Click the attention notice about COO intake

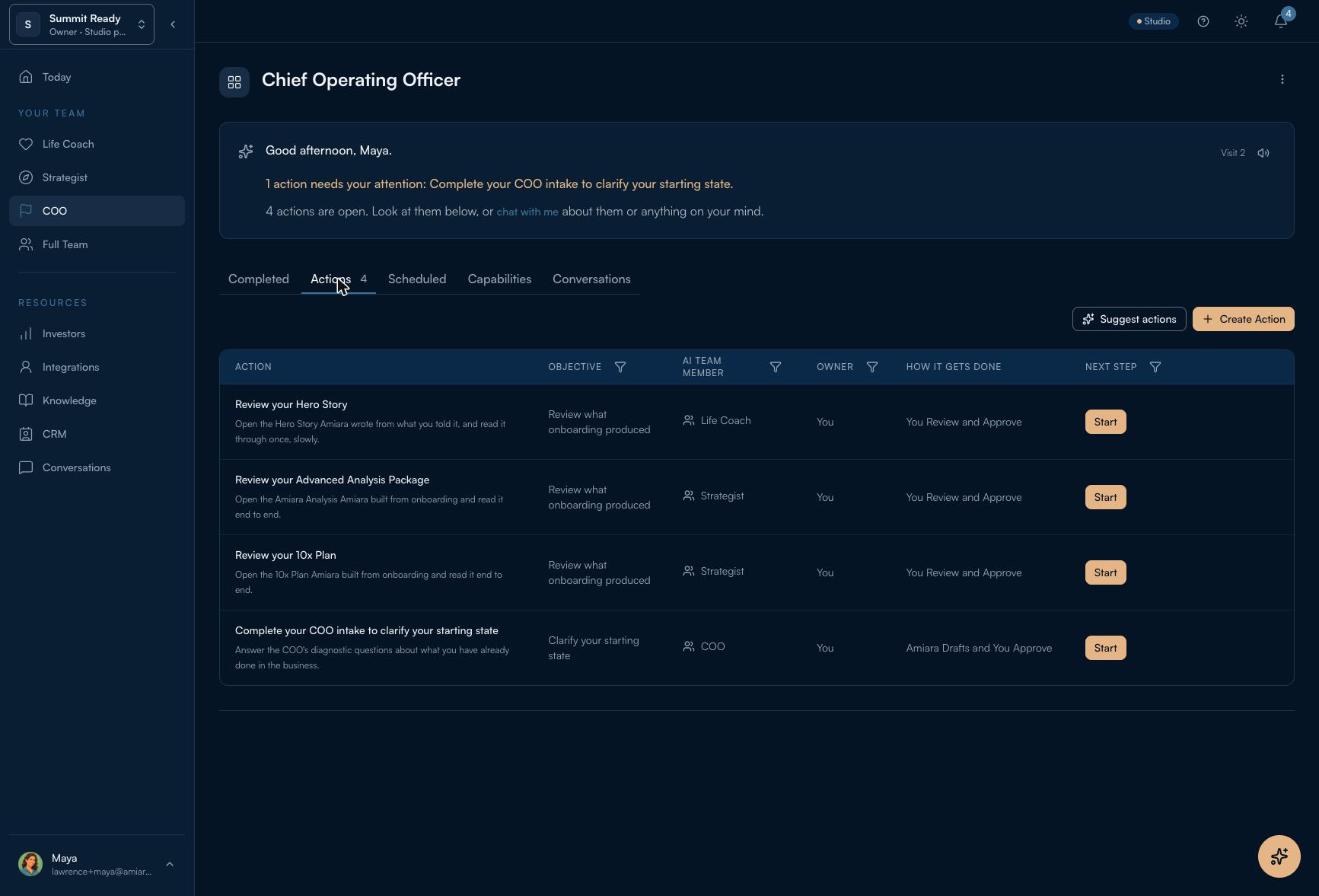pos(499,184)
